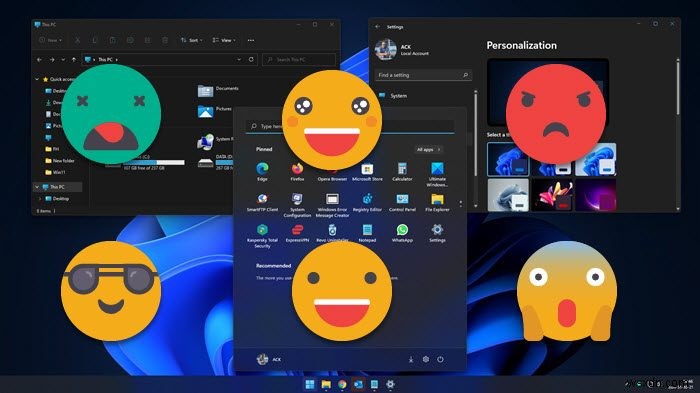Expand Desktop under This PC tree
The image size is (700, 393).
coord(41,198)
